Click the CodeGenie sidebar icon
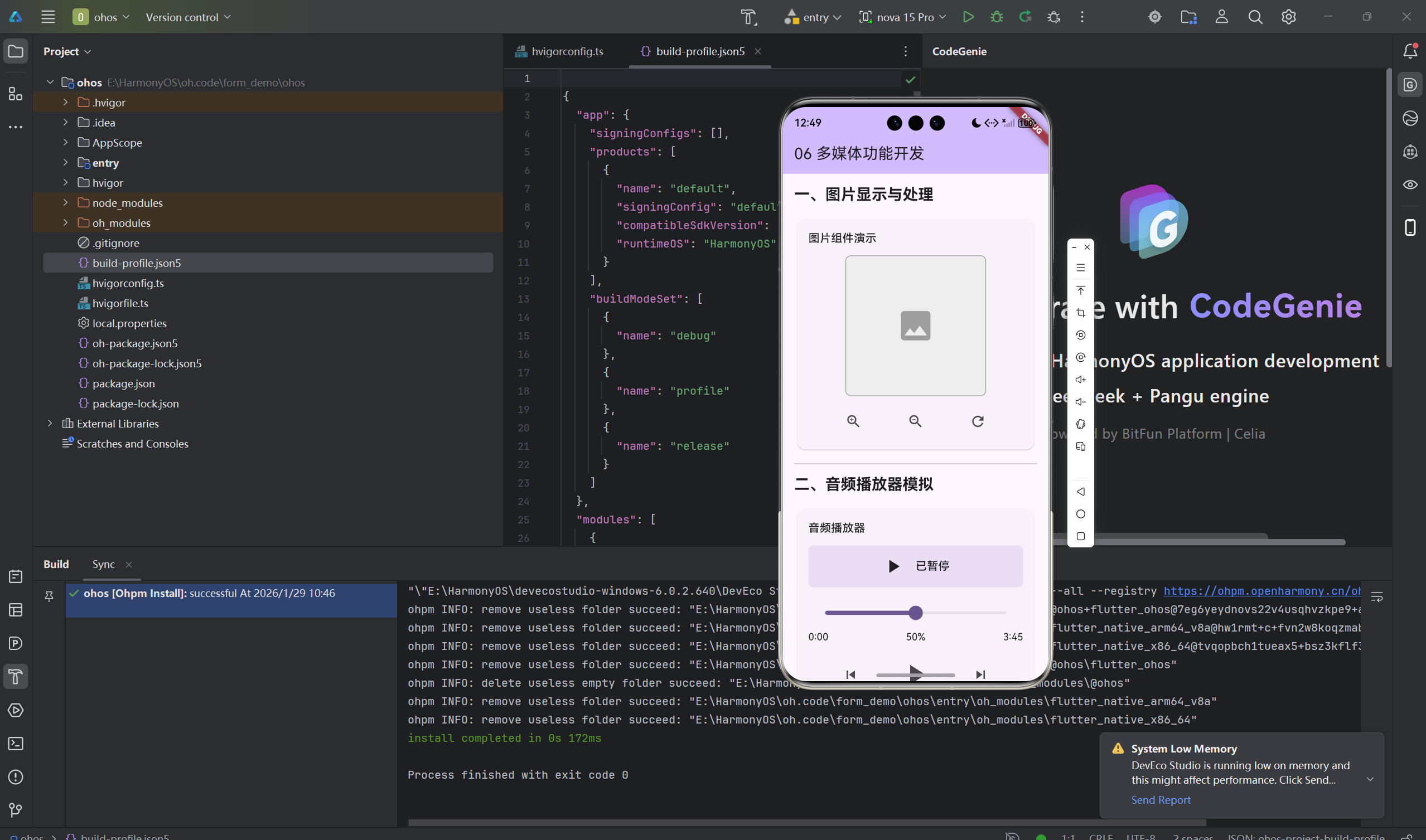Image resolution: width=1426 pixels, height=840 pixels. point(1410,85)
